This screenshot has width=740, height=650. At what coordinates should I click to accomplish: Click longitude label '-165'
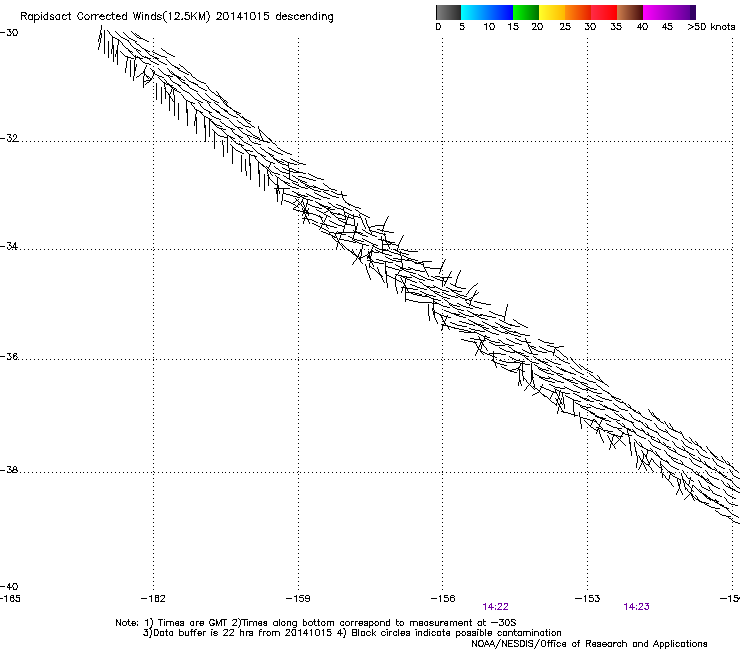10,599
